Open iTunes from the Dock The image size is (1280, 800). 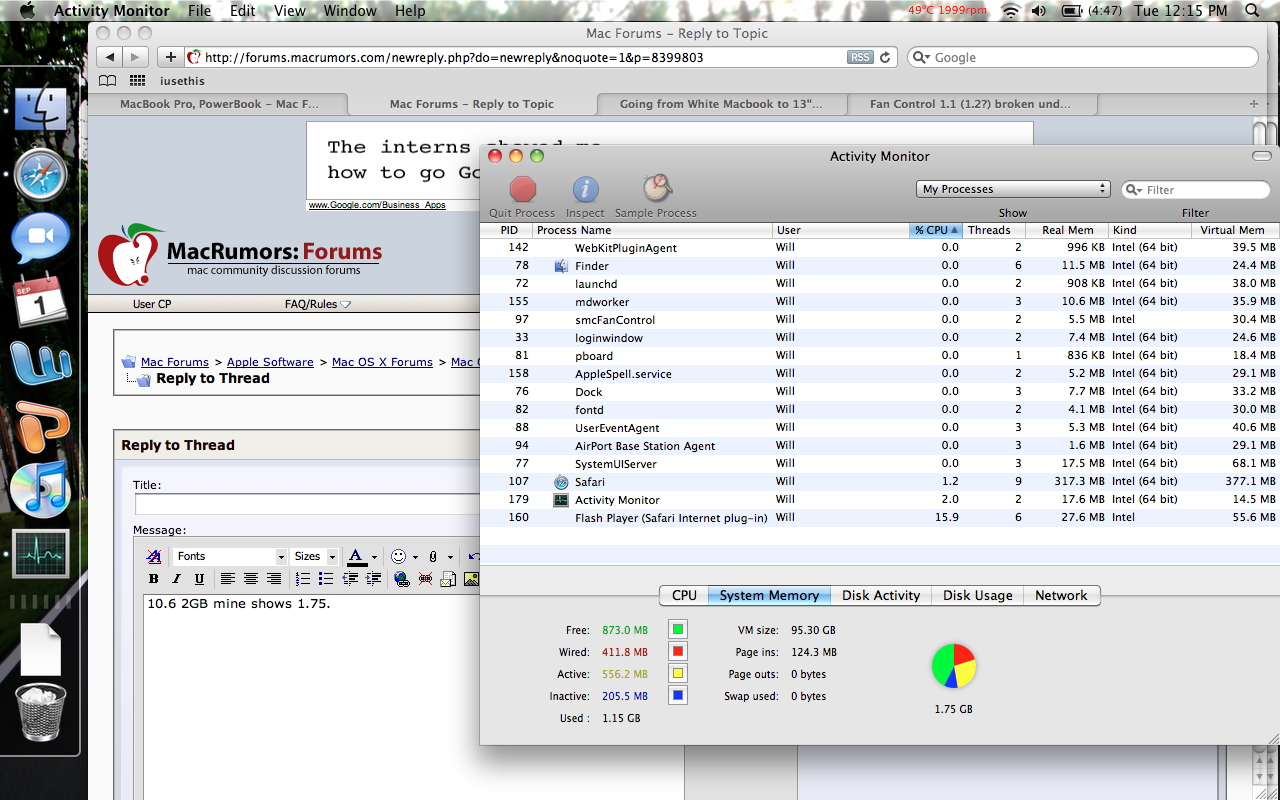tap(40, 489)
